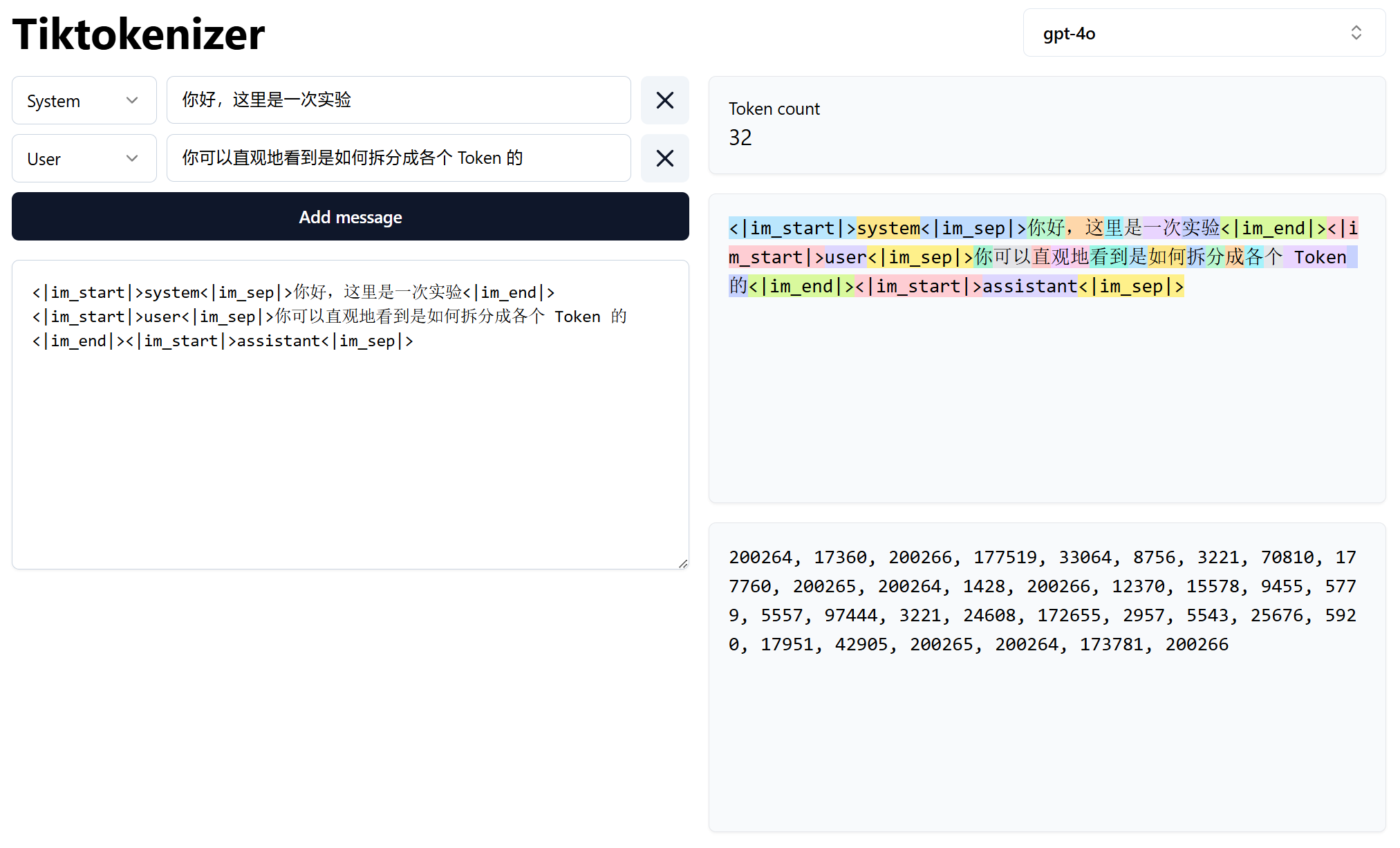Click the user message text input
The height and width of the screenshot is (848, 1400).
click(x=398, y=158)
